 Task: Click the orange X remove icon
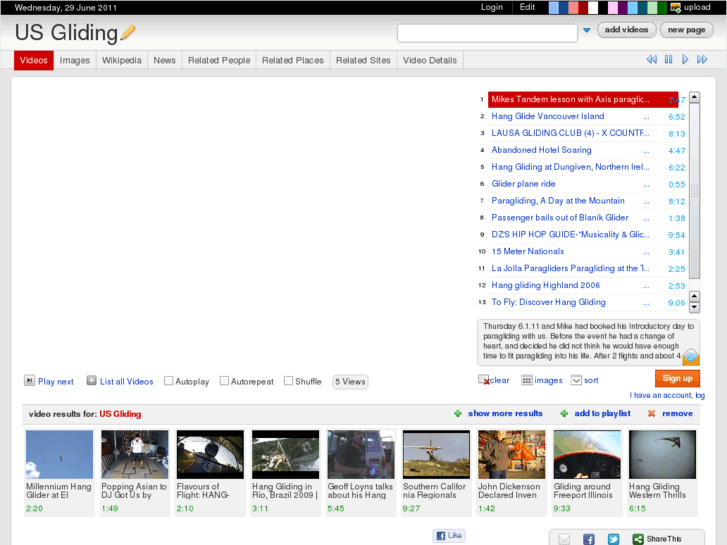click(x=651, y=413)
